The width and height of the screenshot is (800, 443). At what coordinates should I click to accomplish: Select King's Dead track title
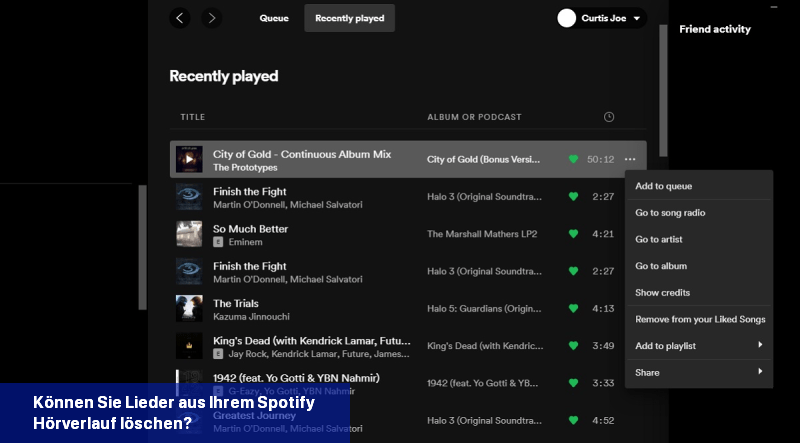click(x=312, y=340)
